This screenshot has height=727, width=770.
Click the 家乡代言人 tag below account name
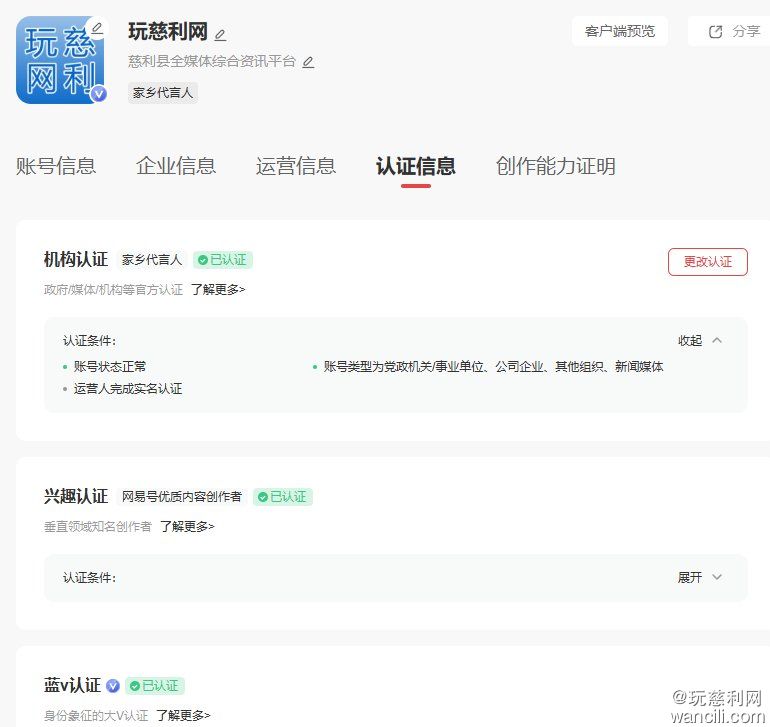[163, 93]
